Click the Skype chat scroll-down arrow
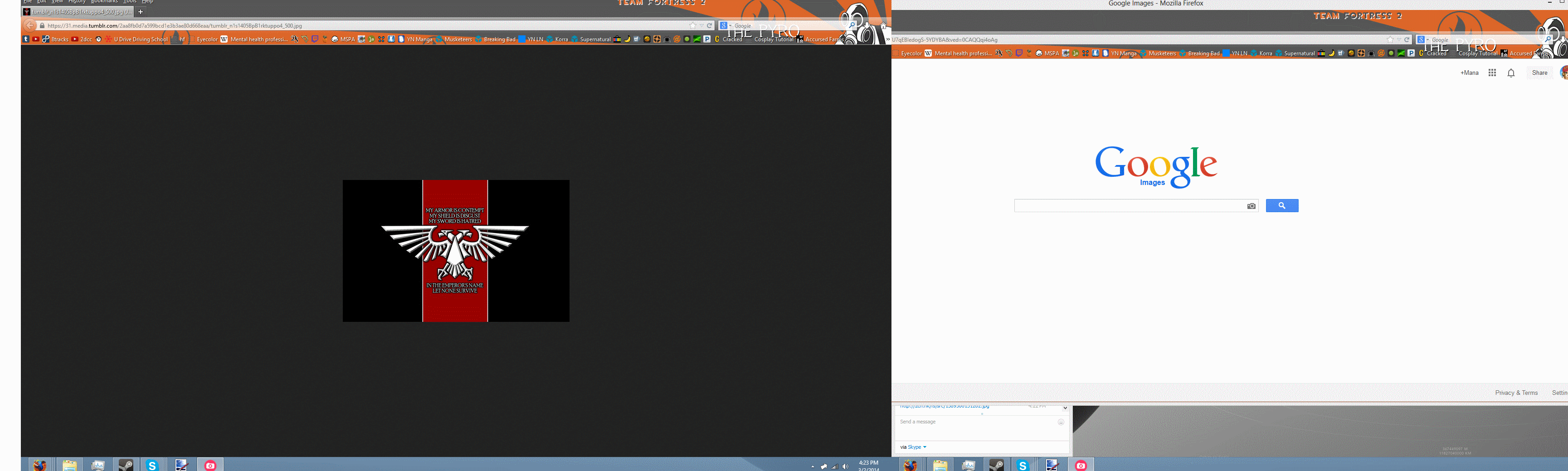The image size is (1568, 471). click(1065, 408)
